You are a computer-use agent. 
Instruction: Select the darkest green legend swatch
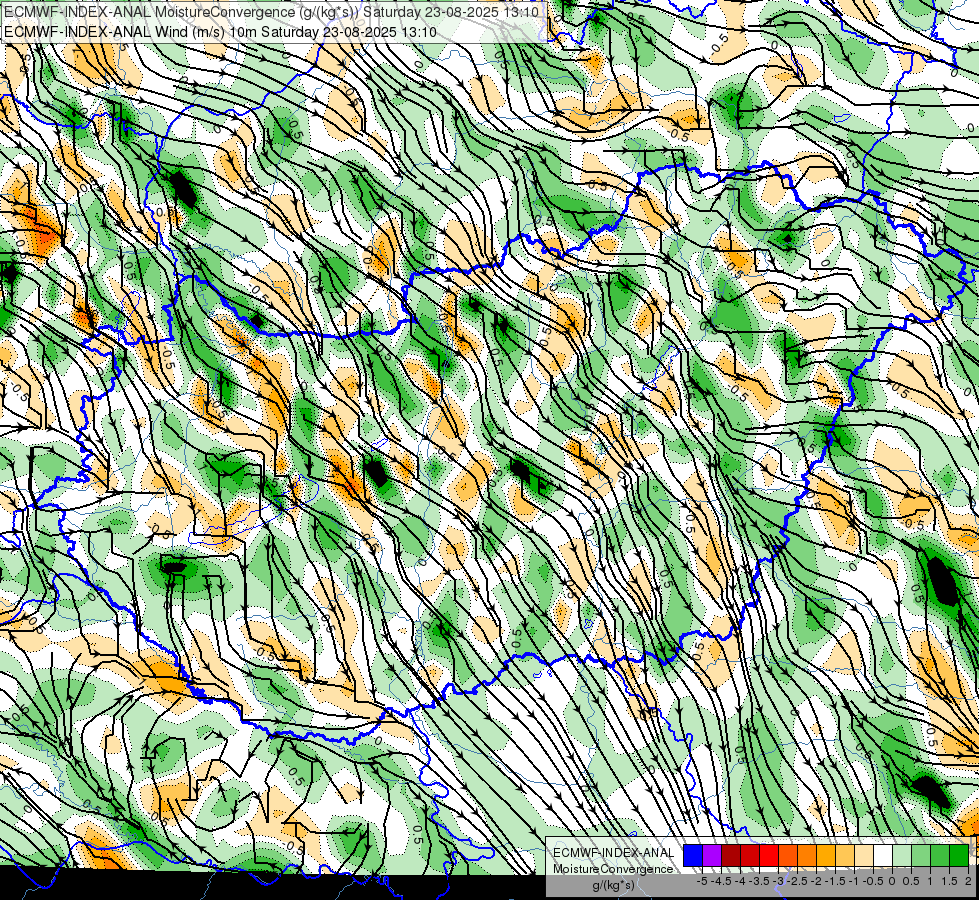click(x=959, y=856)
